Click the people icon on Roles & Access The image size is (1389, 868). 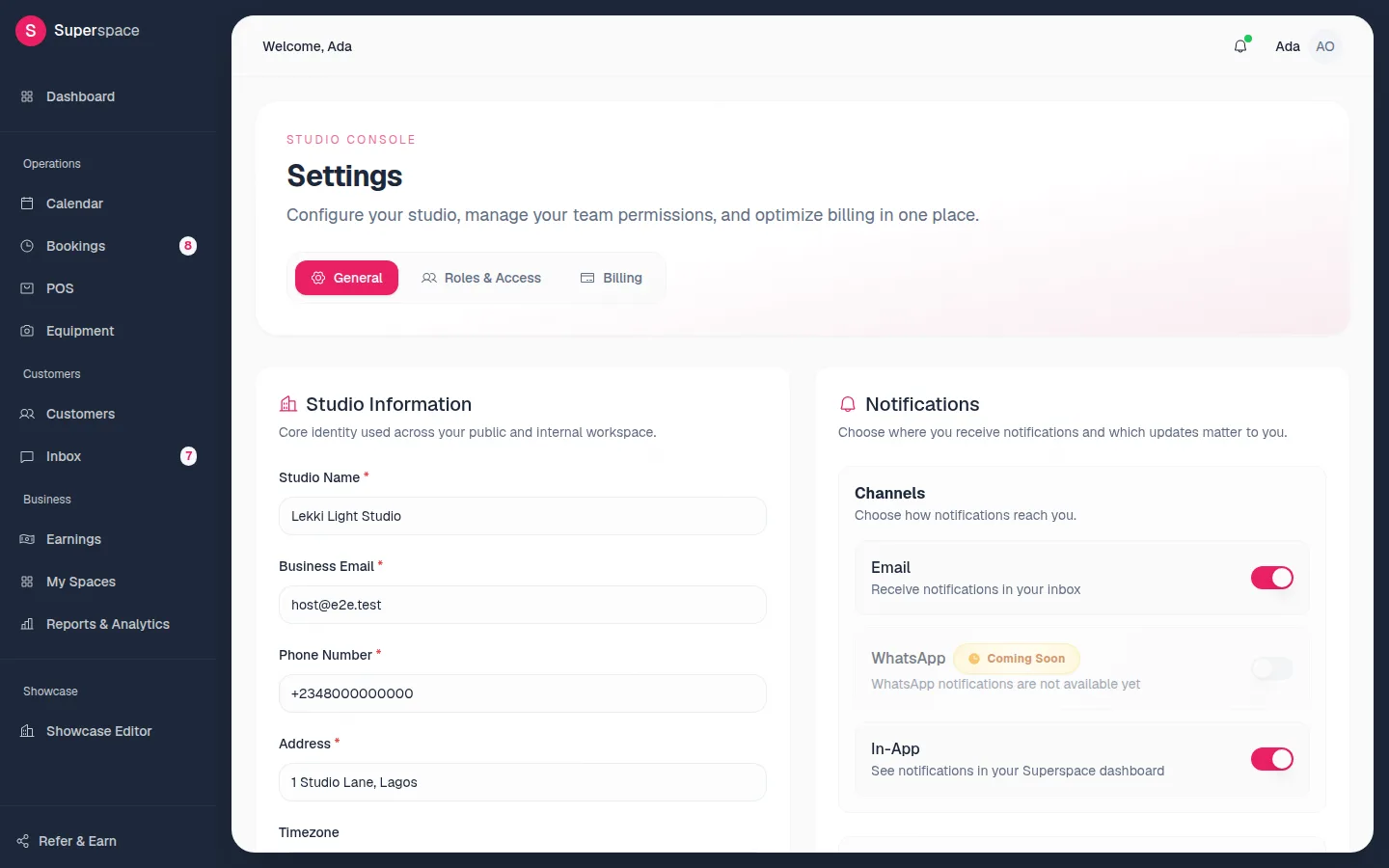pyautogui.click(x=429, y=278)
